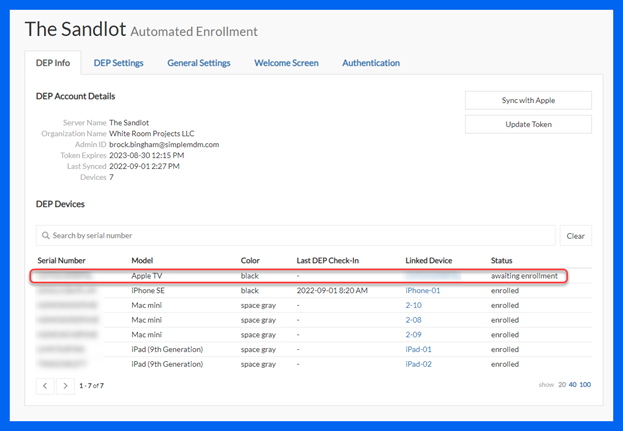
Task: Click the Linked Device column header
Action: (429, 261)
